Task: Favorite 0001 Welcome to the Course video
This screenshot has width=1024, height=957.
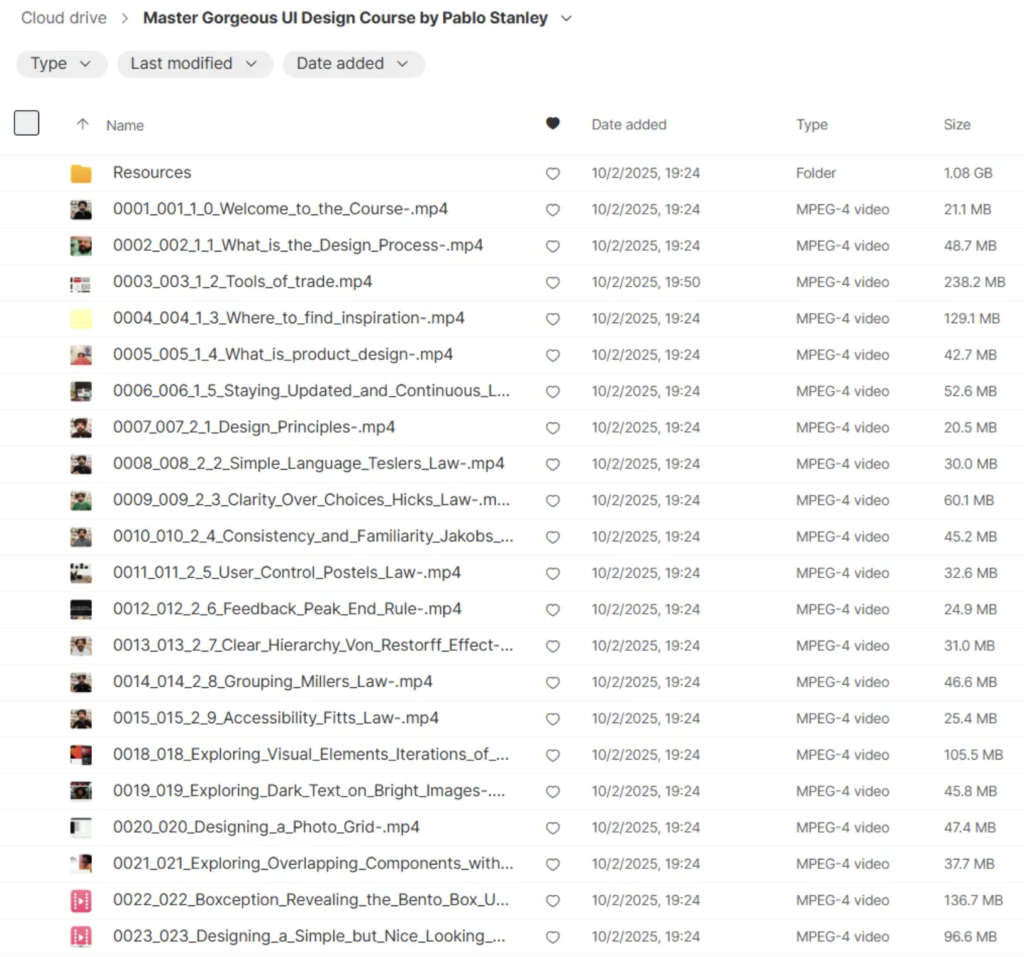Action: pyautogui.click(x=552, y=210)
